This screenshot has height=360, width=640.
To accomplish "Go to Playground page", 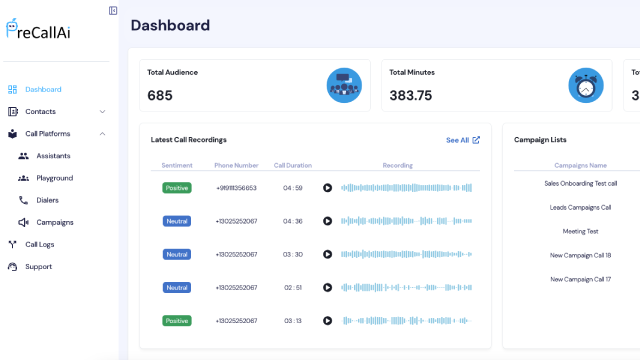I will (x=55, y=178).
